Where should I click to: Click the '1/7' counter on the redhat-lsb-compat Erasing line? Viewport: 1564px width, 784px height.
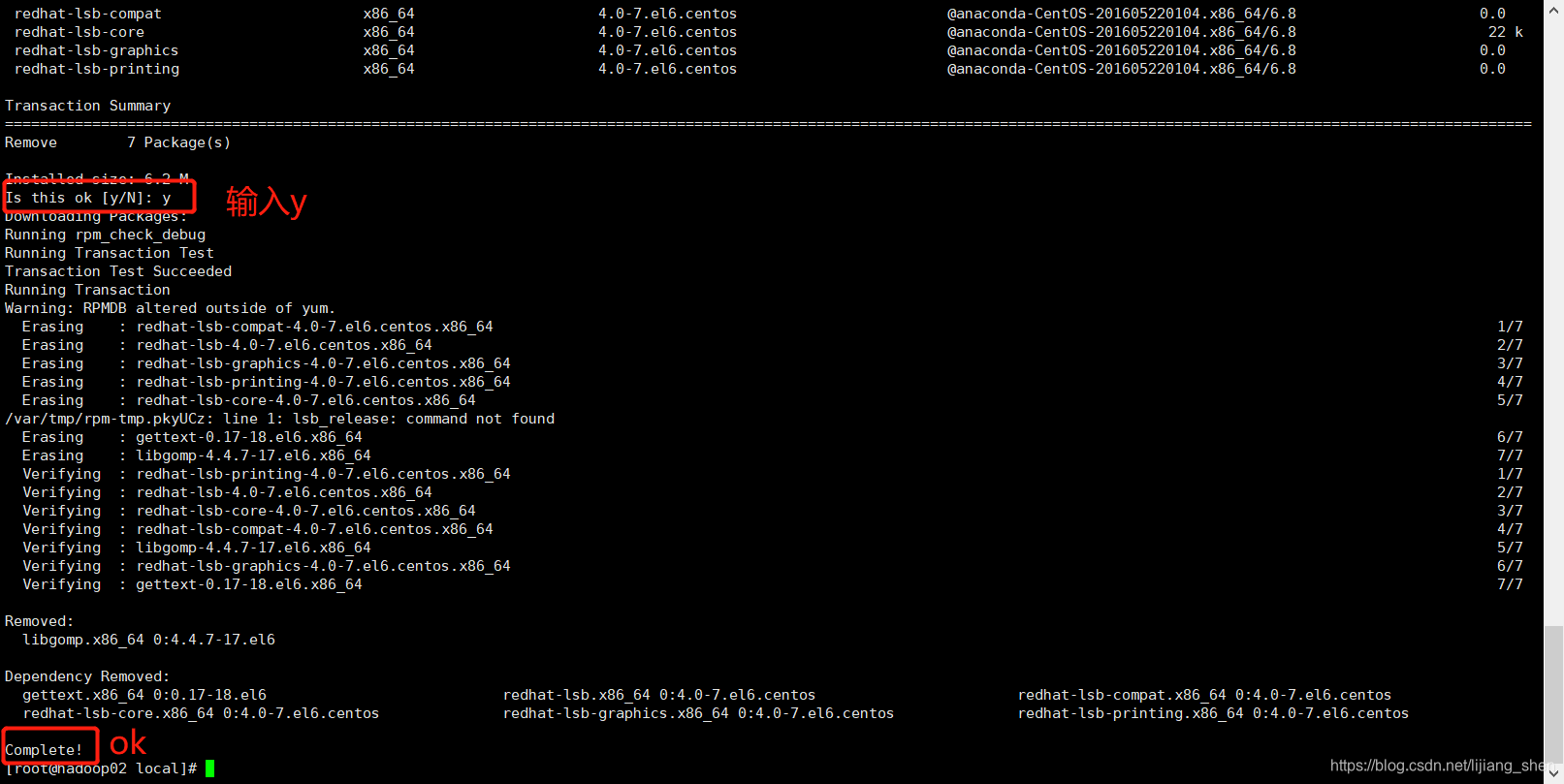(x=1510, y=327)
